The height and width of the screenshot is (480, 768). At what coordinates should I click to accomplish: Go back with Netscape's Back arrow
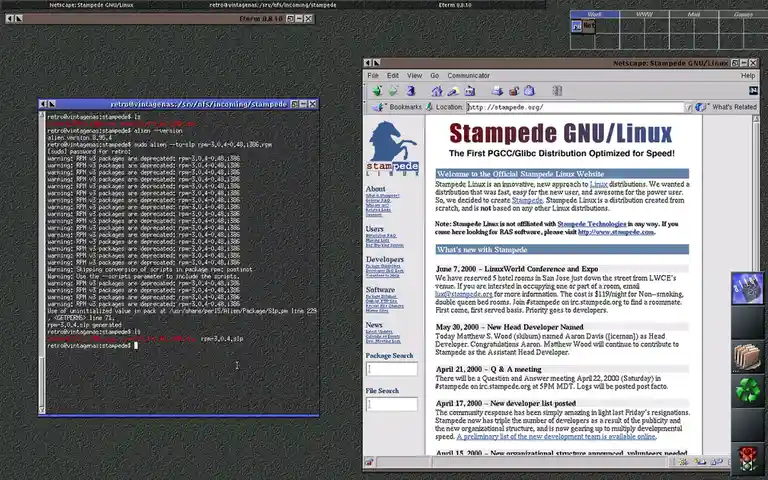(x=377, y=91)
